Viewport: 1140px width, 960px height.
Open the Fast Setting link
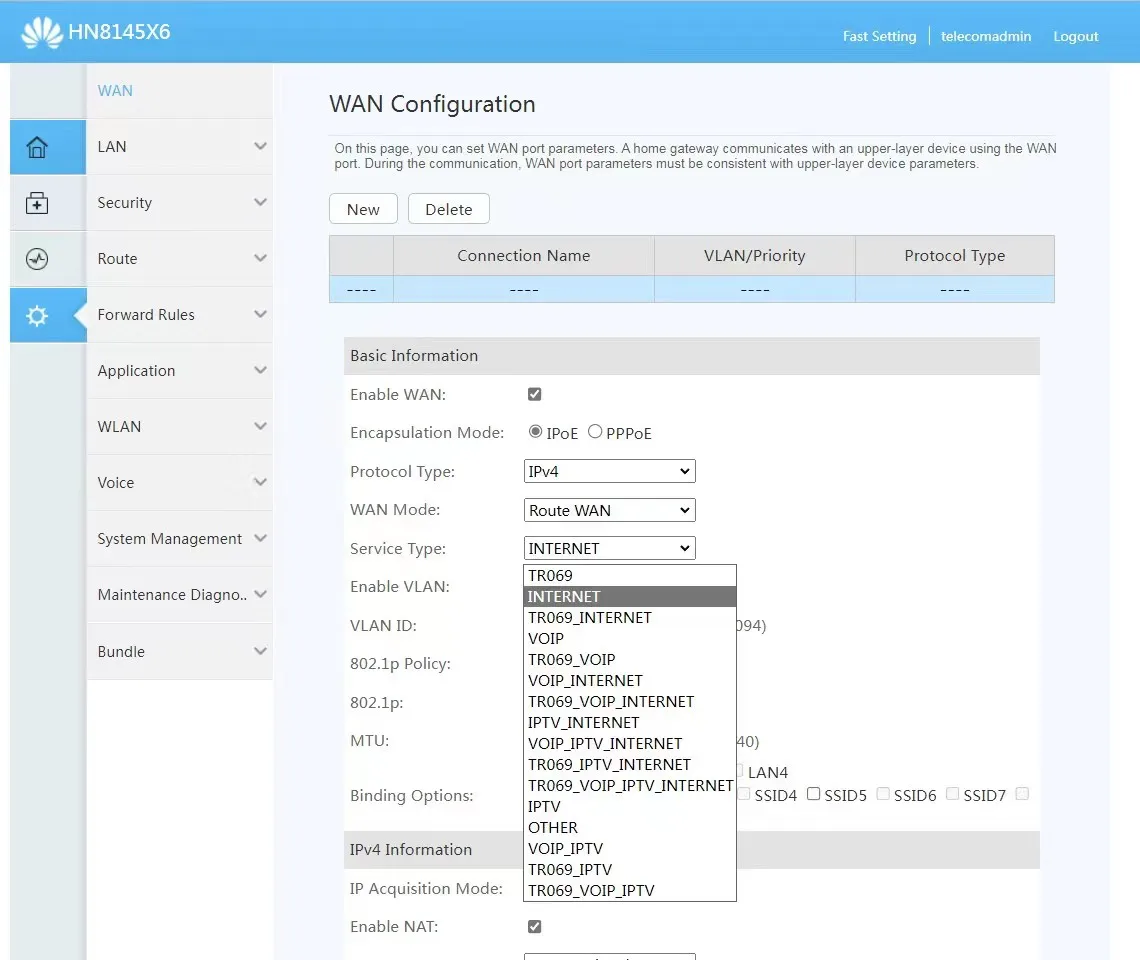(x=879, y=36)
